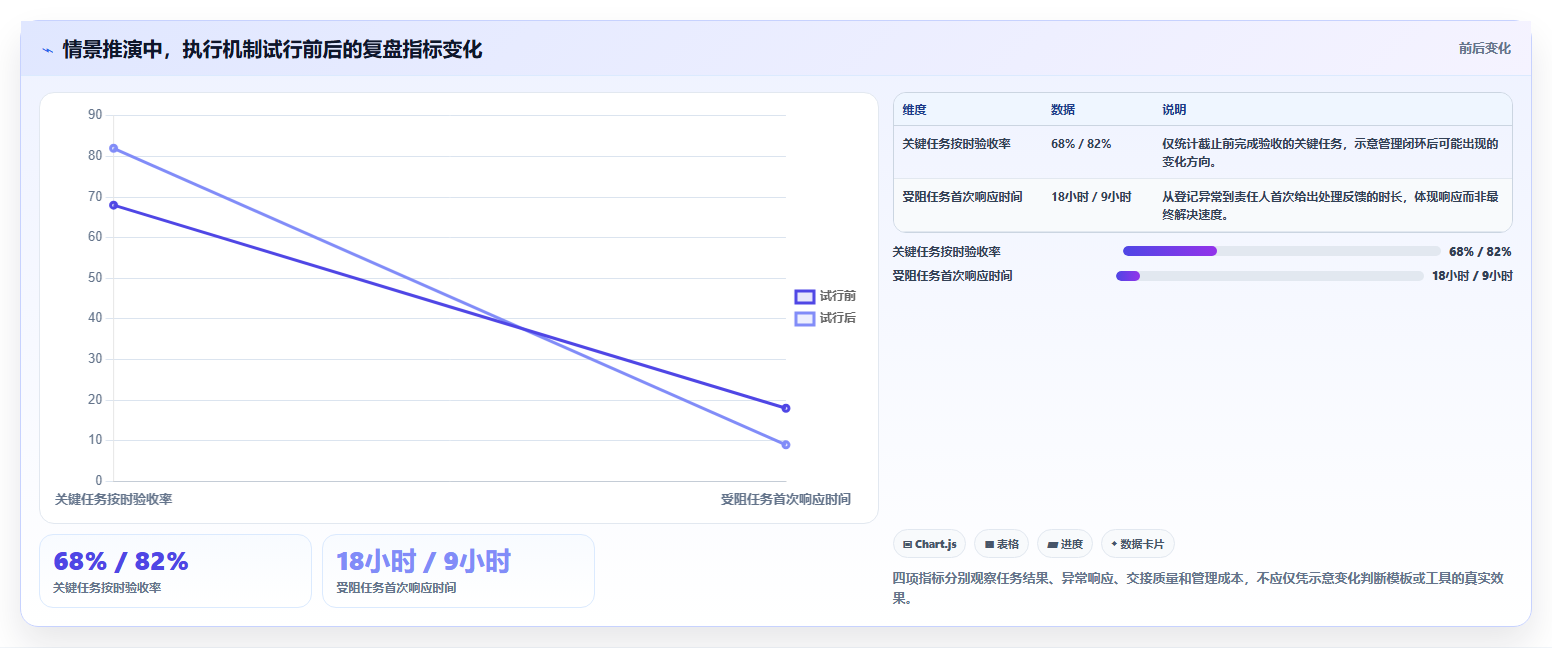Open the 18小时 / 9小时 data card
The width and height of the screenshot is (1552, 648).
click(x=458, y=571)
